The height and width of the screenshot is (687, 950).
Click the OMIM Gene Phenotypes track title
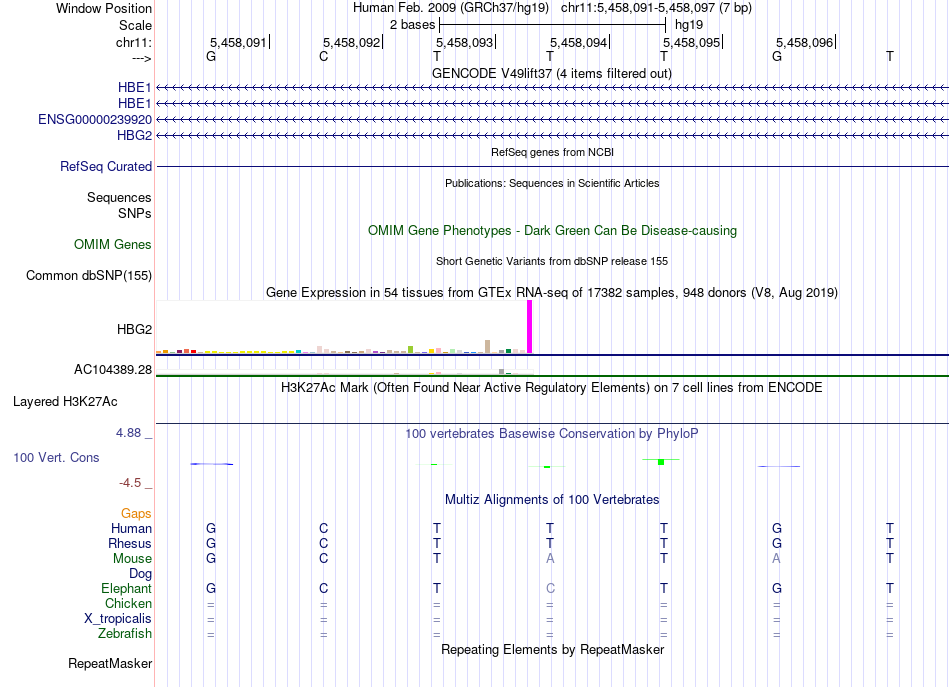pyautogui.click(x=553, y=231)
